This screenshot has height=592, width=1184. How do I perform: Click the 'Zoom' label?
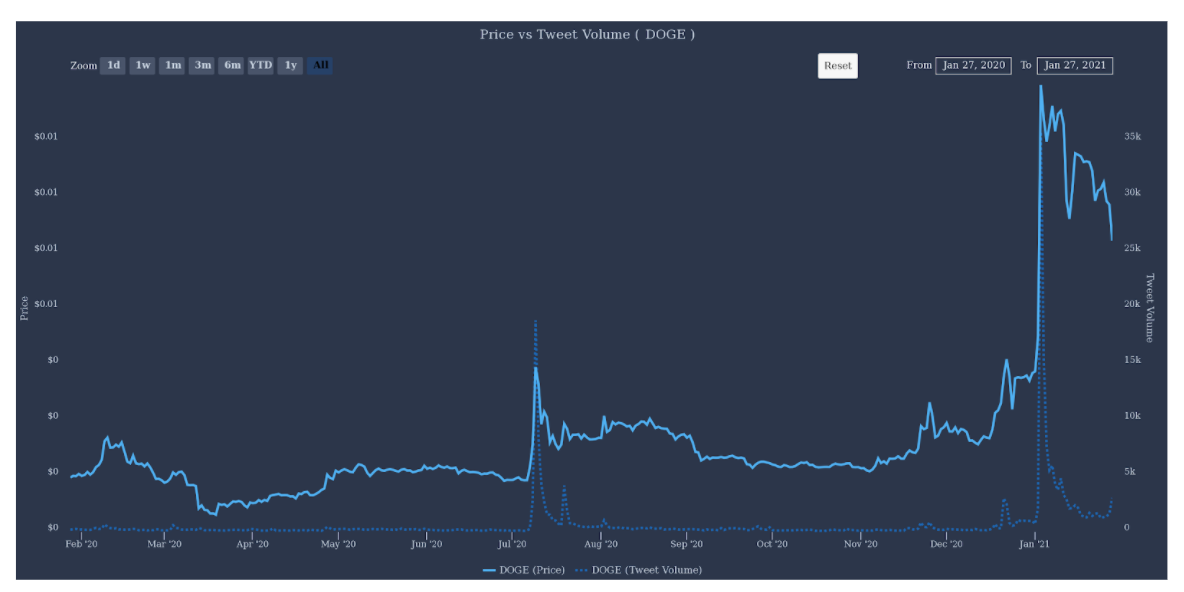click(x=84, y=66)
